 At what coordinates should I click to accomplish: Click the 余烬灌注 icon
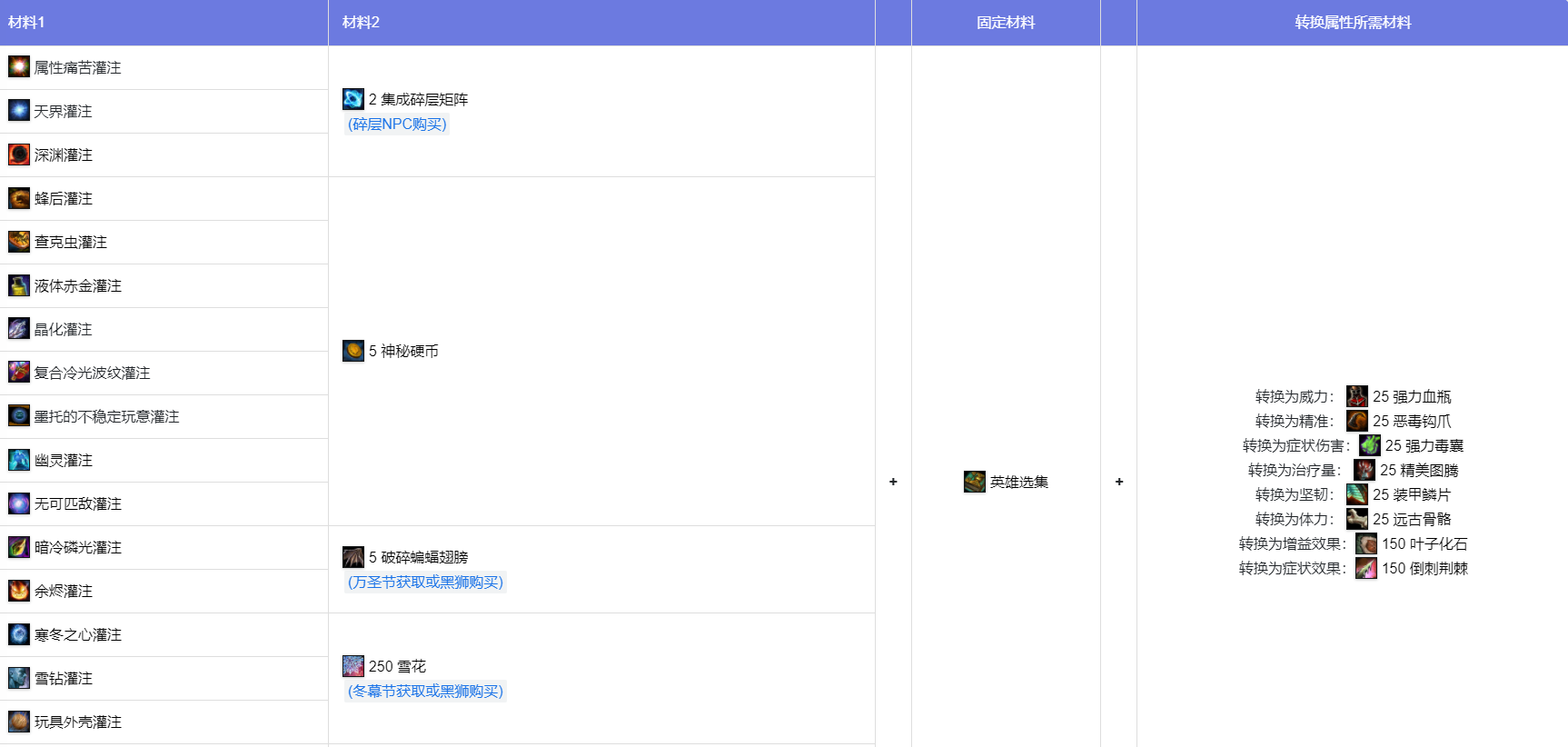[x=18, y=591]
